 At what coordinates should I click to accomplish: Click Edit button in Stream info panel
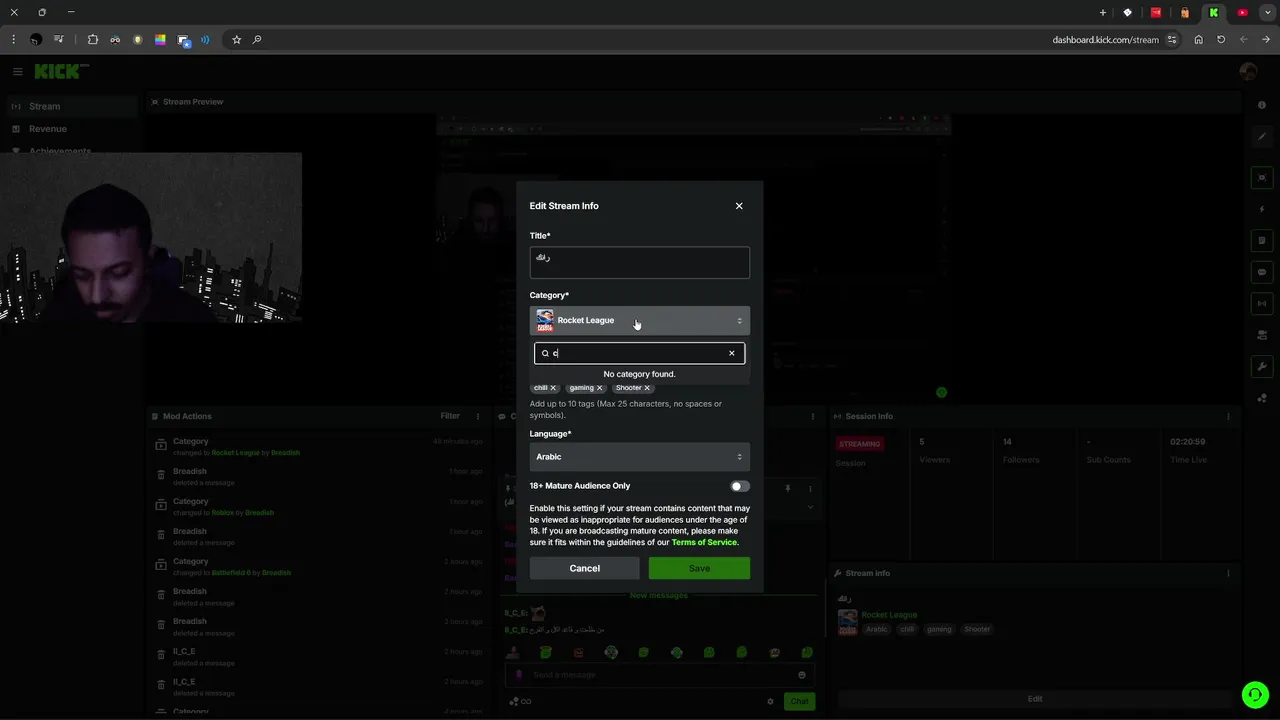(1035, 699)
